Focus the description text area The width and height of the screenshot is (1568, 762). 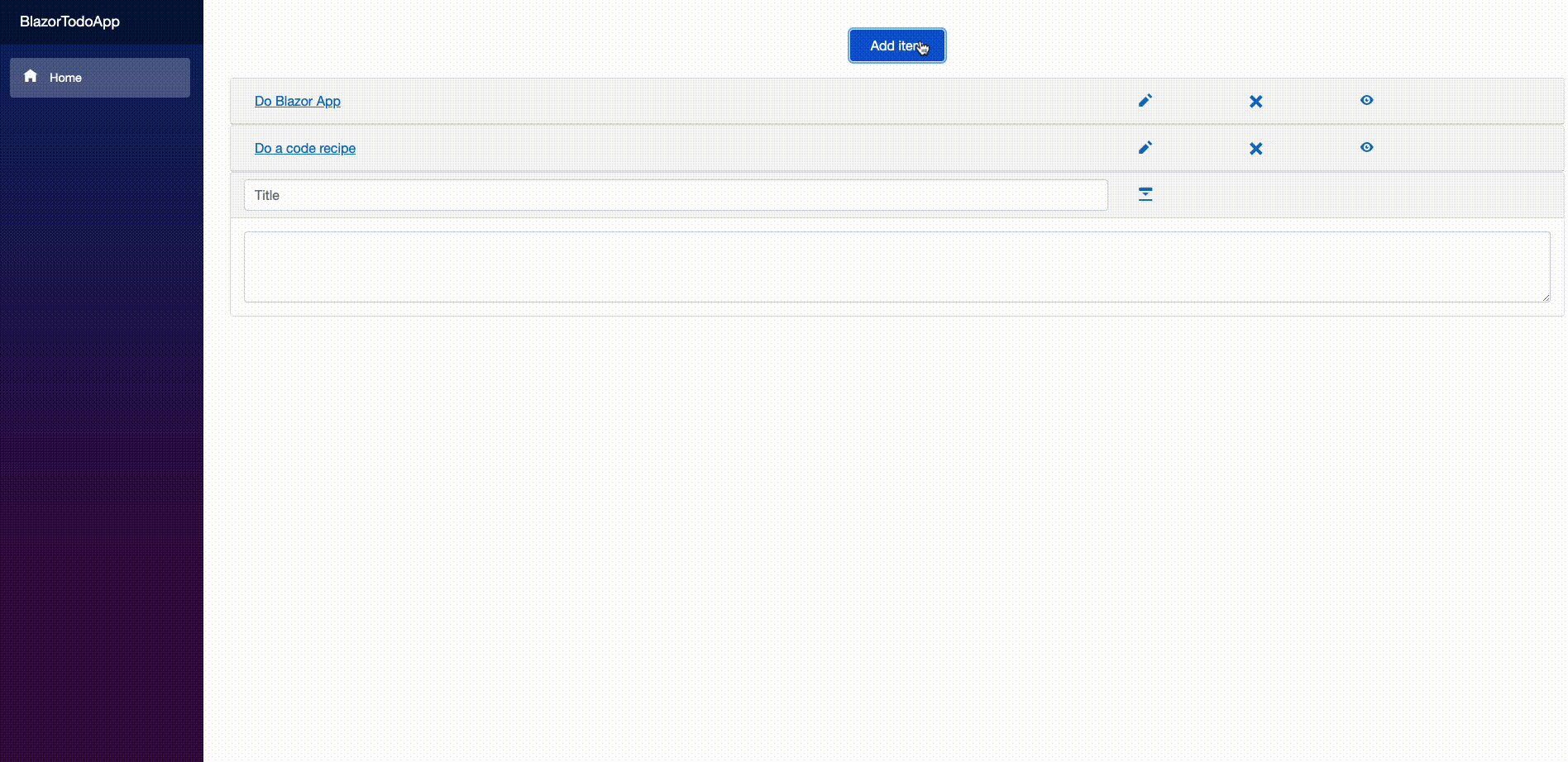(x=896, y=267)
